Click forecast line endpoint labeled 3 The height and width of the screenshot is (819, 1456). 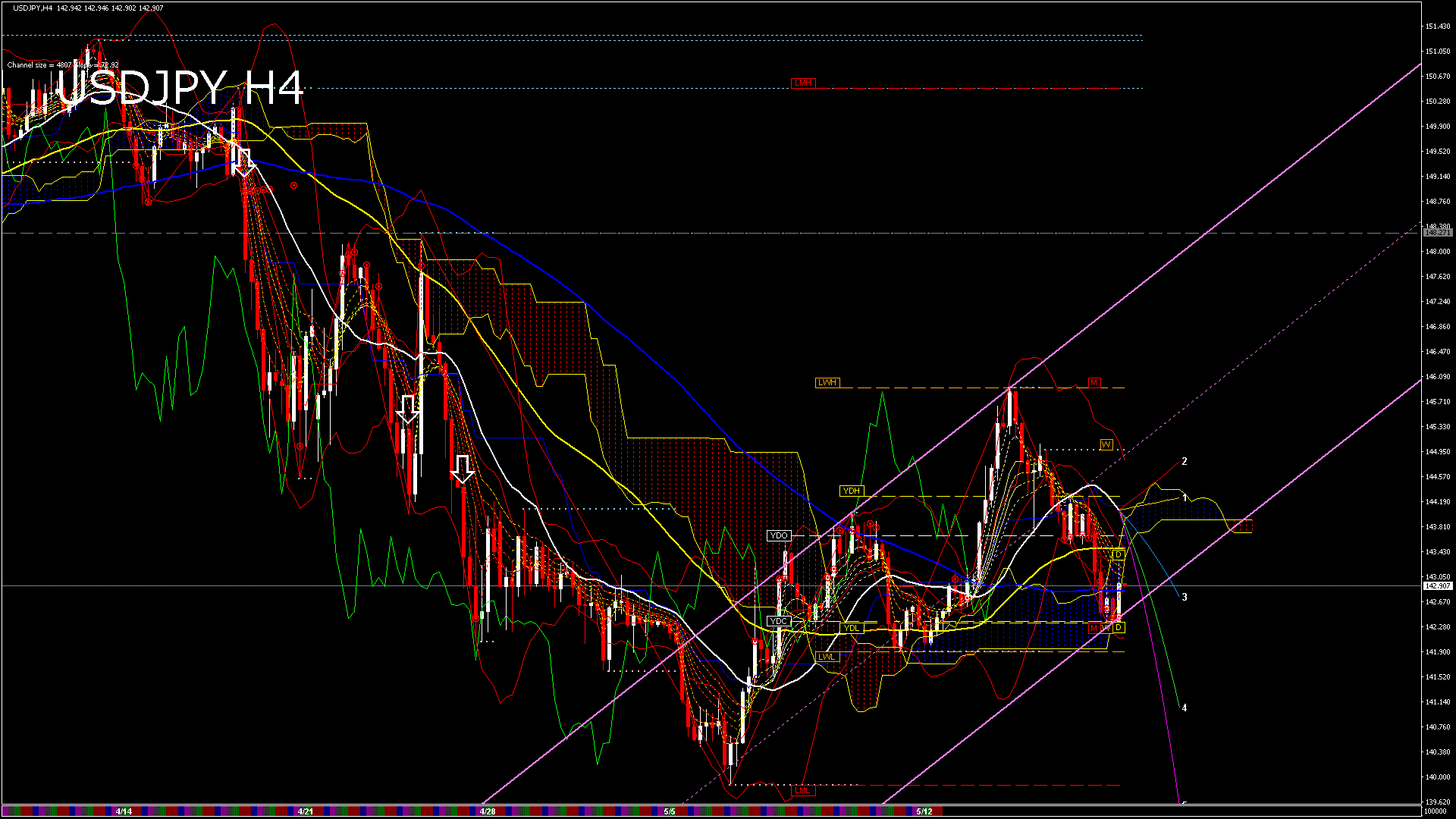[1184, 598]
